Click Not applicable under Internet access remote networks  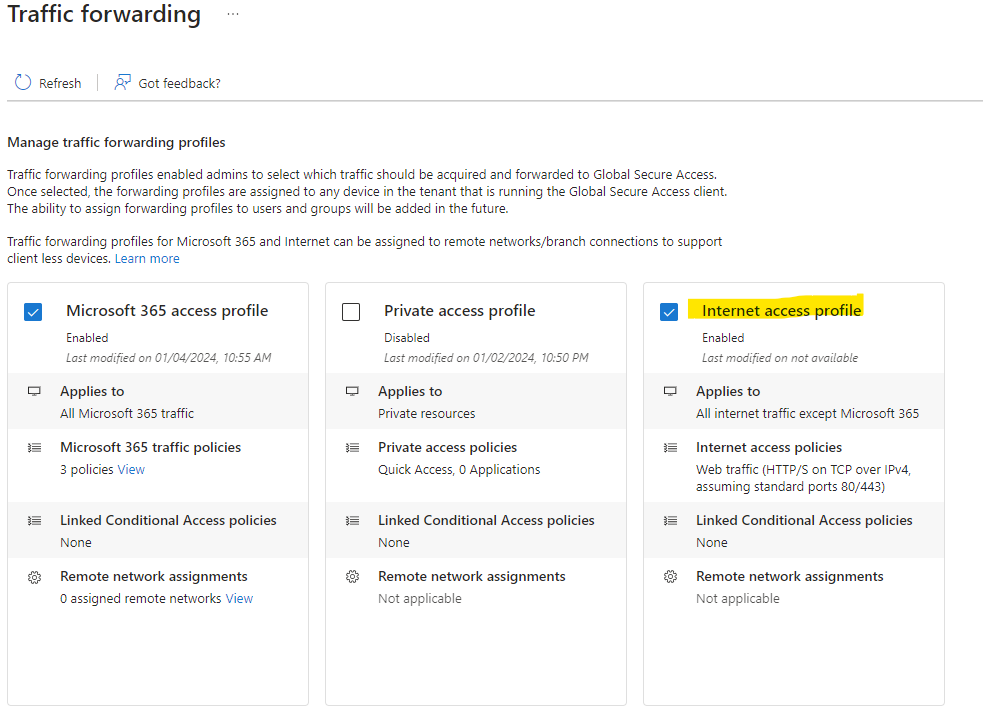click(737, 598)
